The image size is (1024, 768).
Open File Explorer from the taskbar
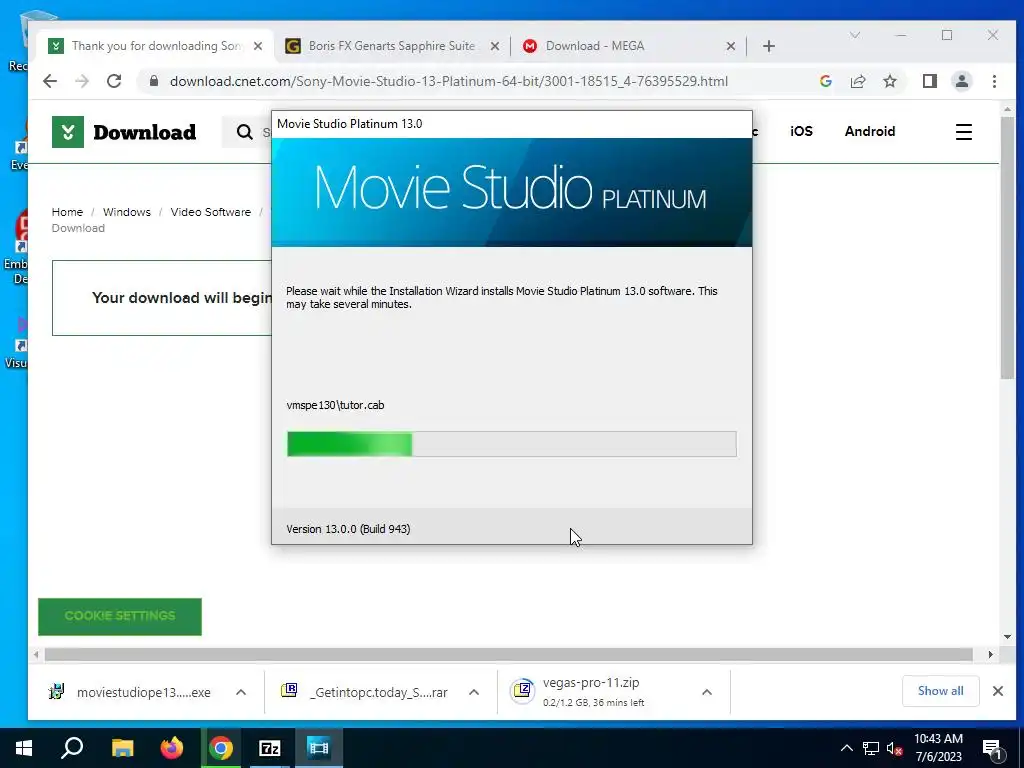(122, 748)
